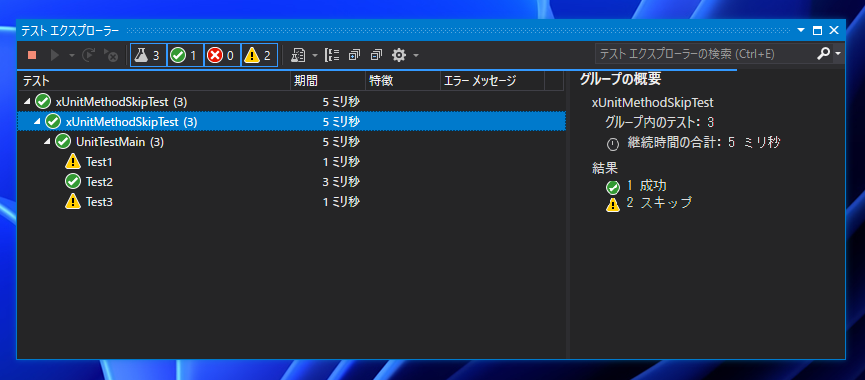Click the 2 スキップ result line
Image resolution: width=865 pixels, height=380 pixels.
click(659, 202)
